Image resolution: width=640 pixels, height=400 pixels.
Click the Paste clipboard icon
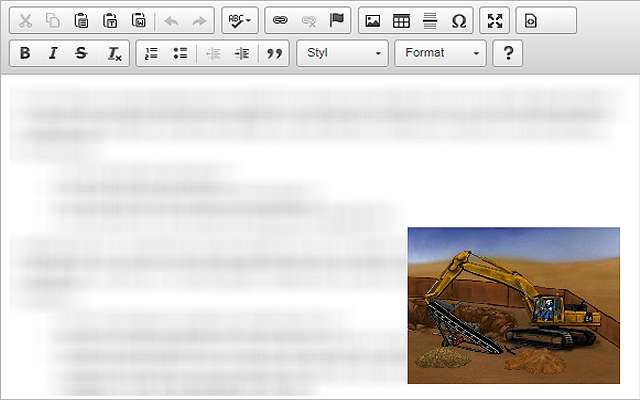pyautogui.click(x=82, y=20)
